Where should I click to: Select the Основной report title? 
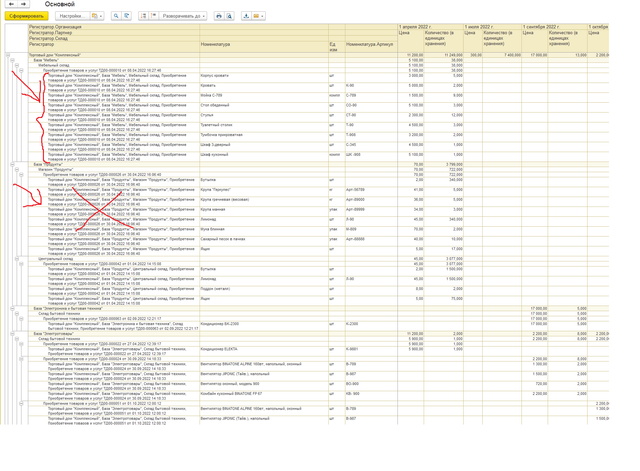60,4
